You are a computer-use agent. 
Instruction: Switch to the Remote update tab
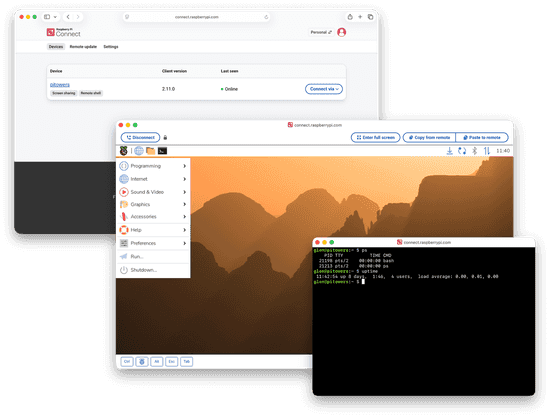83,47
